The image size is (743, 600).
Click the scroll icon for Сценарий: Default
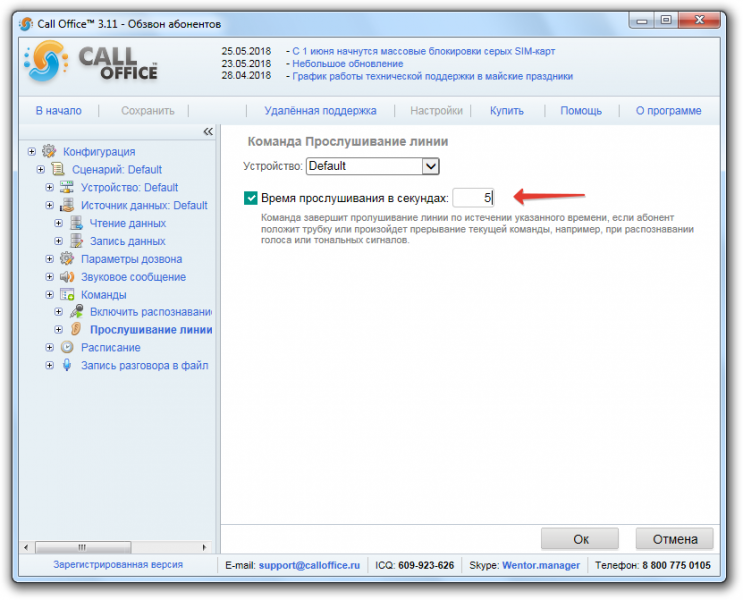[x=58, y=169]
